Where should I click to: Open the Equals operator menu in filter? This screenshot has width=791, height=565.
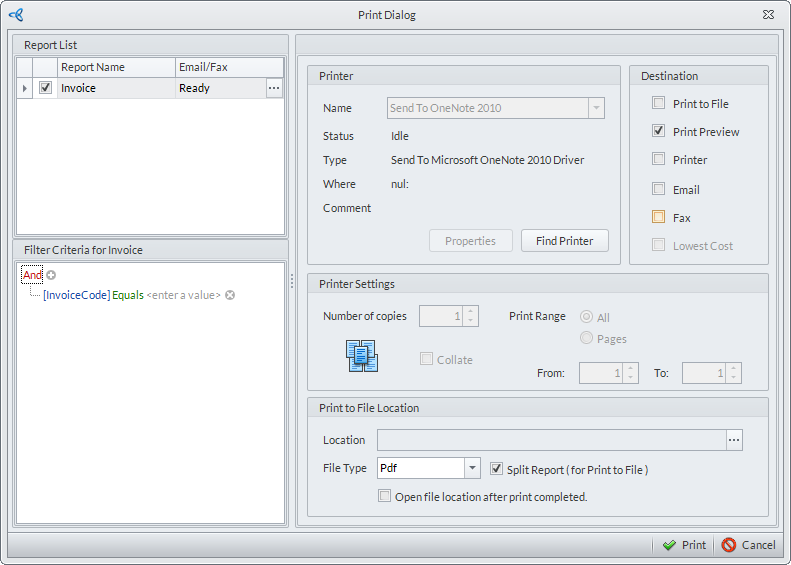(127, 295)
